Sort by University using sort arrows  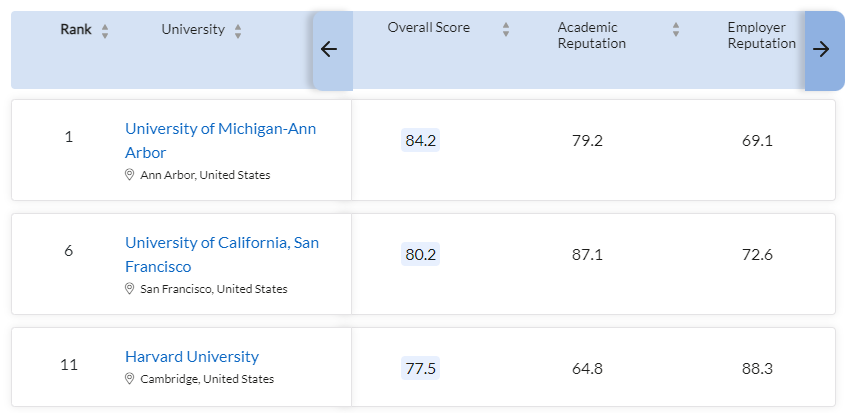click(238, 31)
